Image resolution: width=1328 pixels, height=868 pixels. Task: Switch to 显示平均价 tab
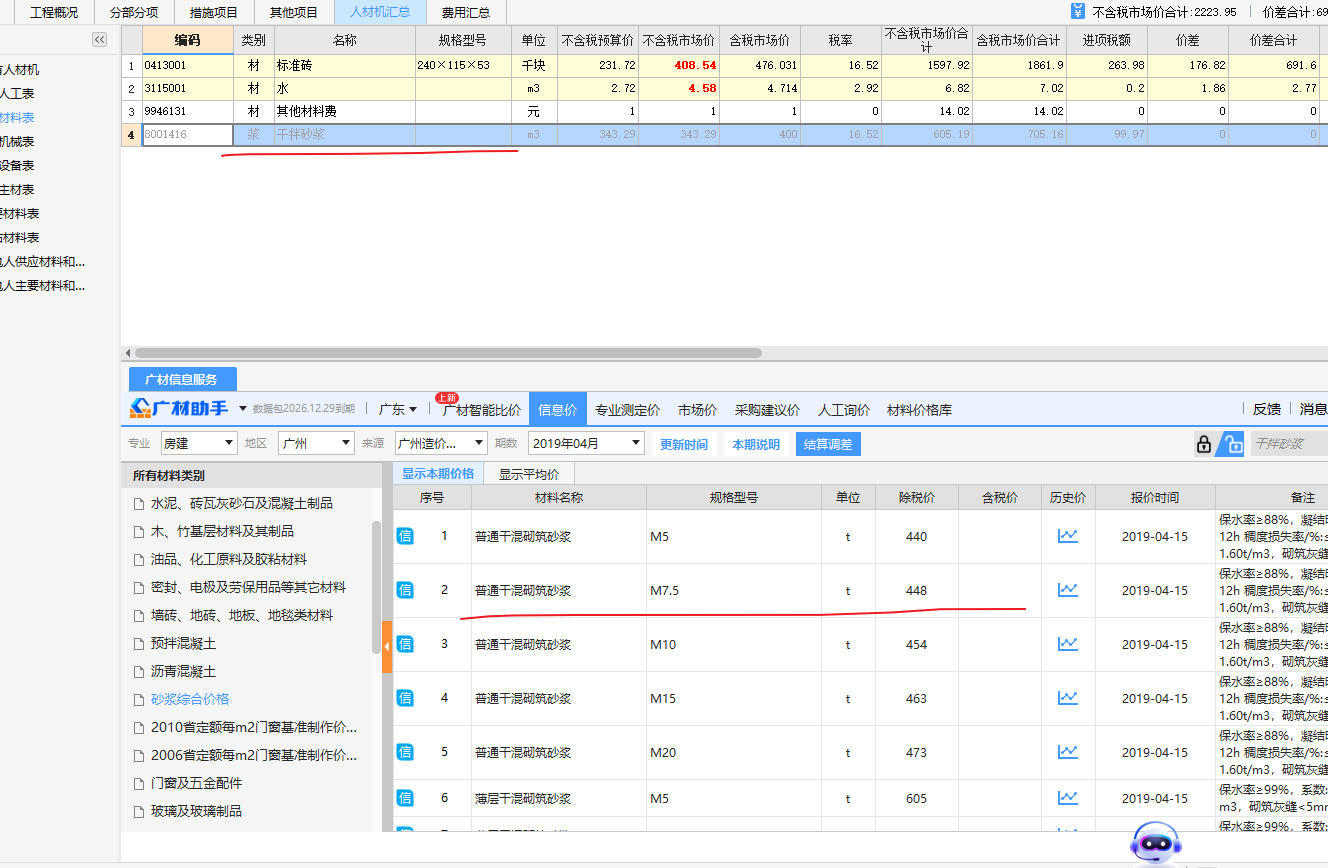click(529, 474)
